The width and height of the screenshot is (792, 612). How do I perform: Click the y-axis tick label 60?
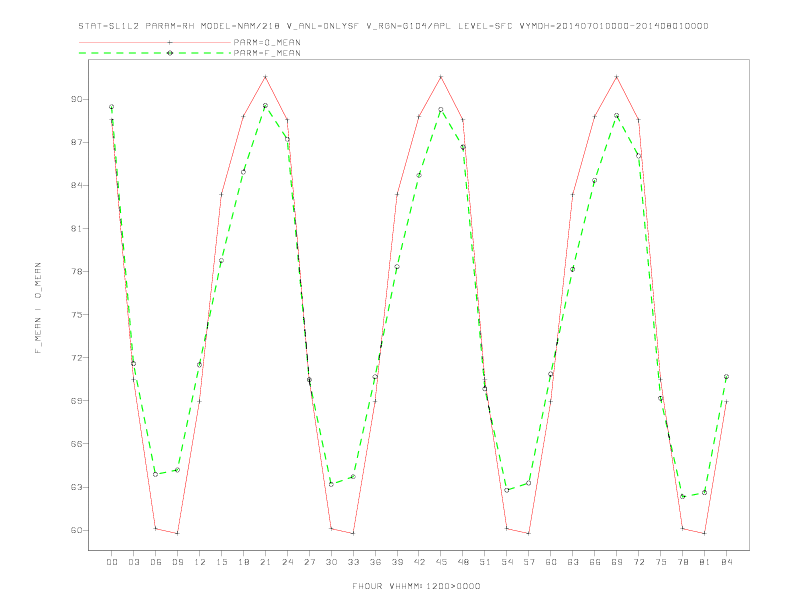tap(76, 530)
